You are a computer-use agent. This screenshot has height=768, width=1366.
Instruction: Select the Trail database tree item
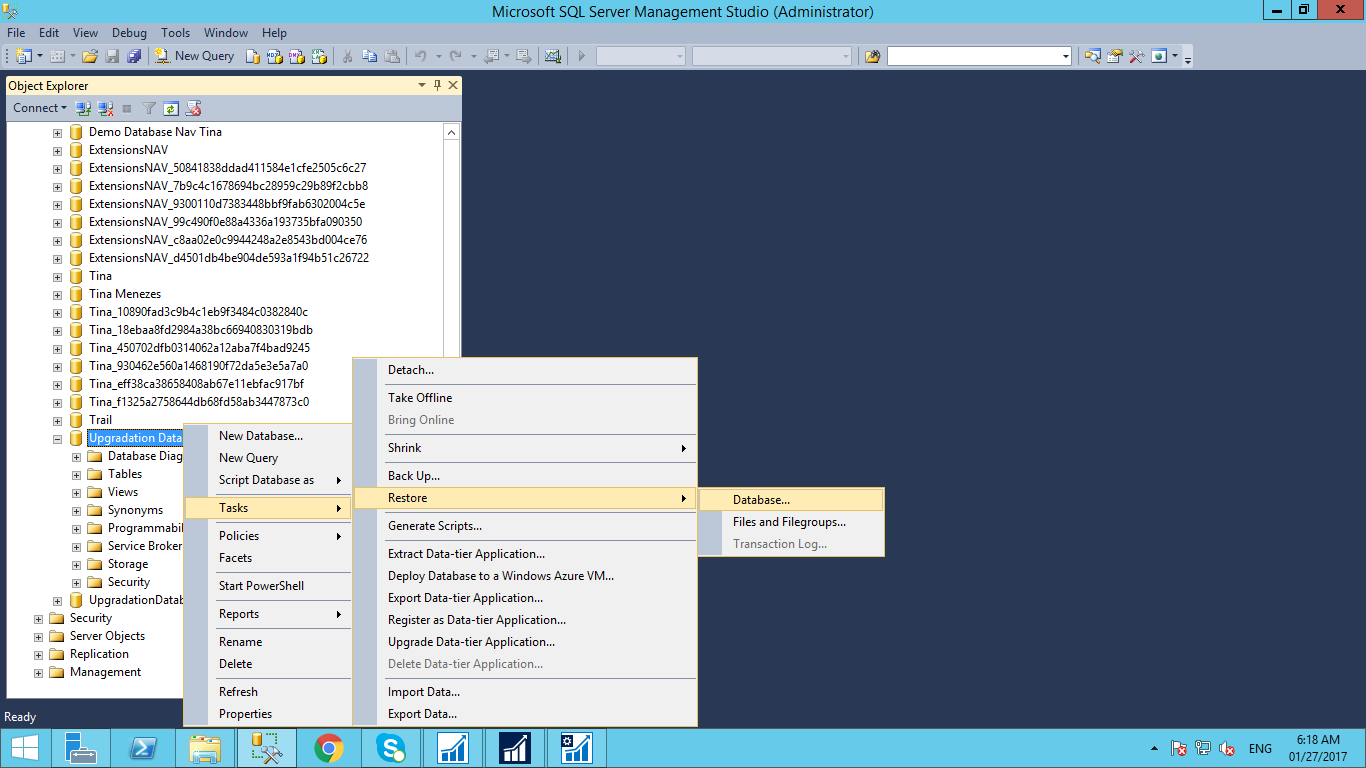(x=100, y=420)
